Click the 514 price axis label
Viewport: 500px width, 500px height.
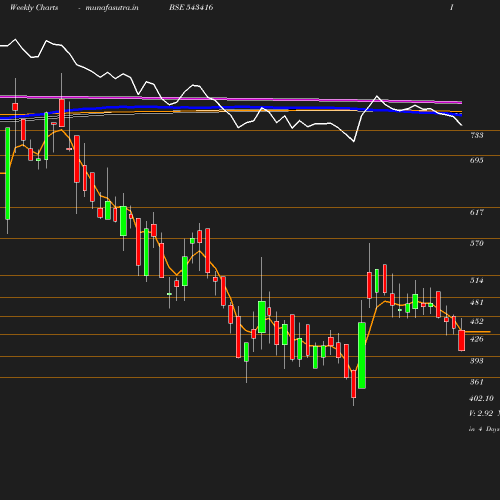point(477,280)
